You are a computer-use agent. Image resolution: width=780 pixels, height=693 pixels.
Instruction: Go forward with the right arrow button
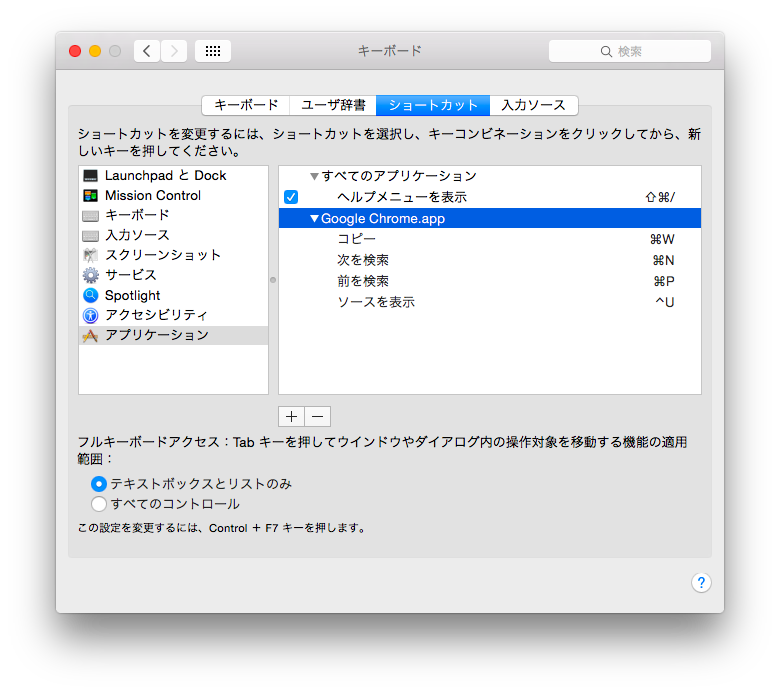174,51
